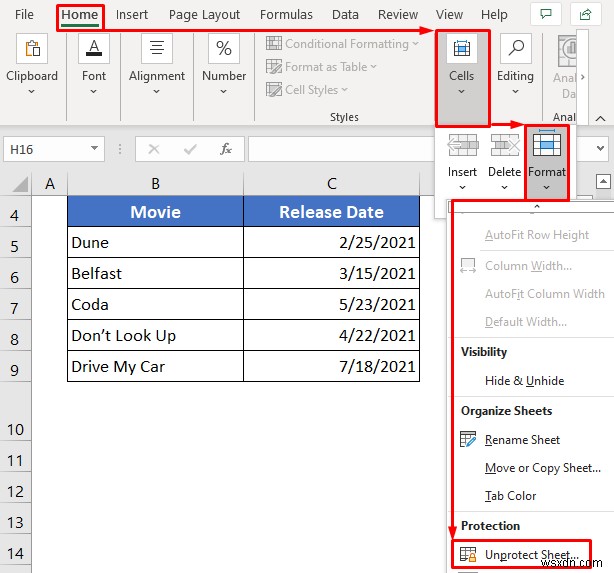
Task: Select the Home tab
Action: tap(80, 15)
